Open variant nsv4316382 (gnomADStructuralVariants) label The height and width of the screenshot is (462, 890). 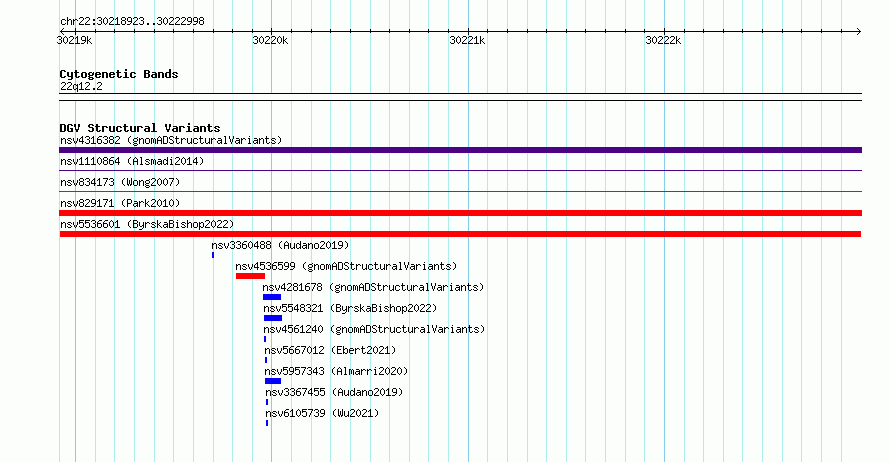pos(171,140)
